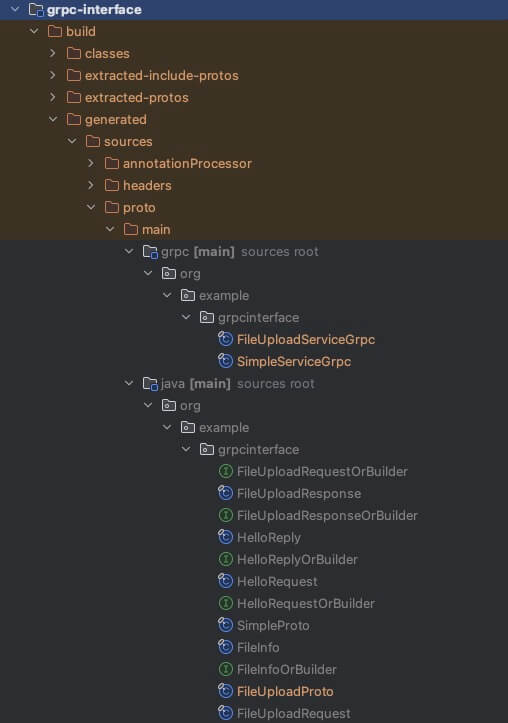Expand the extracted-include-protos folder

53,75
